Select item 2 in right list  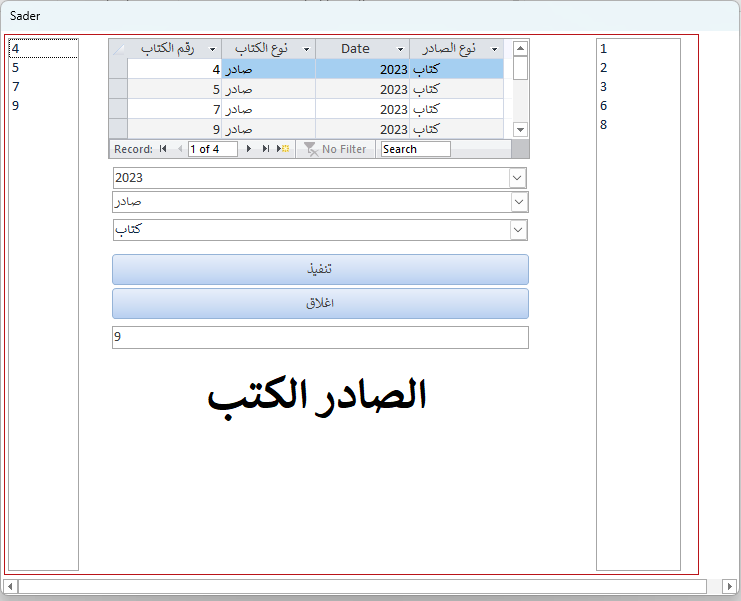[x=638, y=68]
